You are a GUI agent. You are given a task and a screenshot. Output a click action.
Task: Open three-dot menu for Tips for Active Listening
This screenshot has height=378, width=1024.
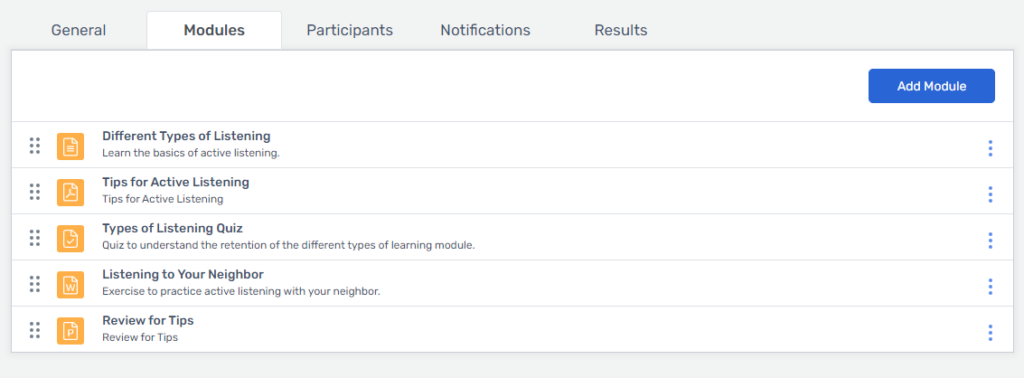click(x=990, y=195)
